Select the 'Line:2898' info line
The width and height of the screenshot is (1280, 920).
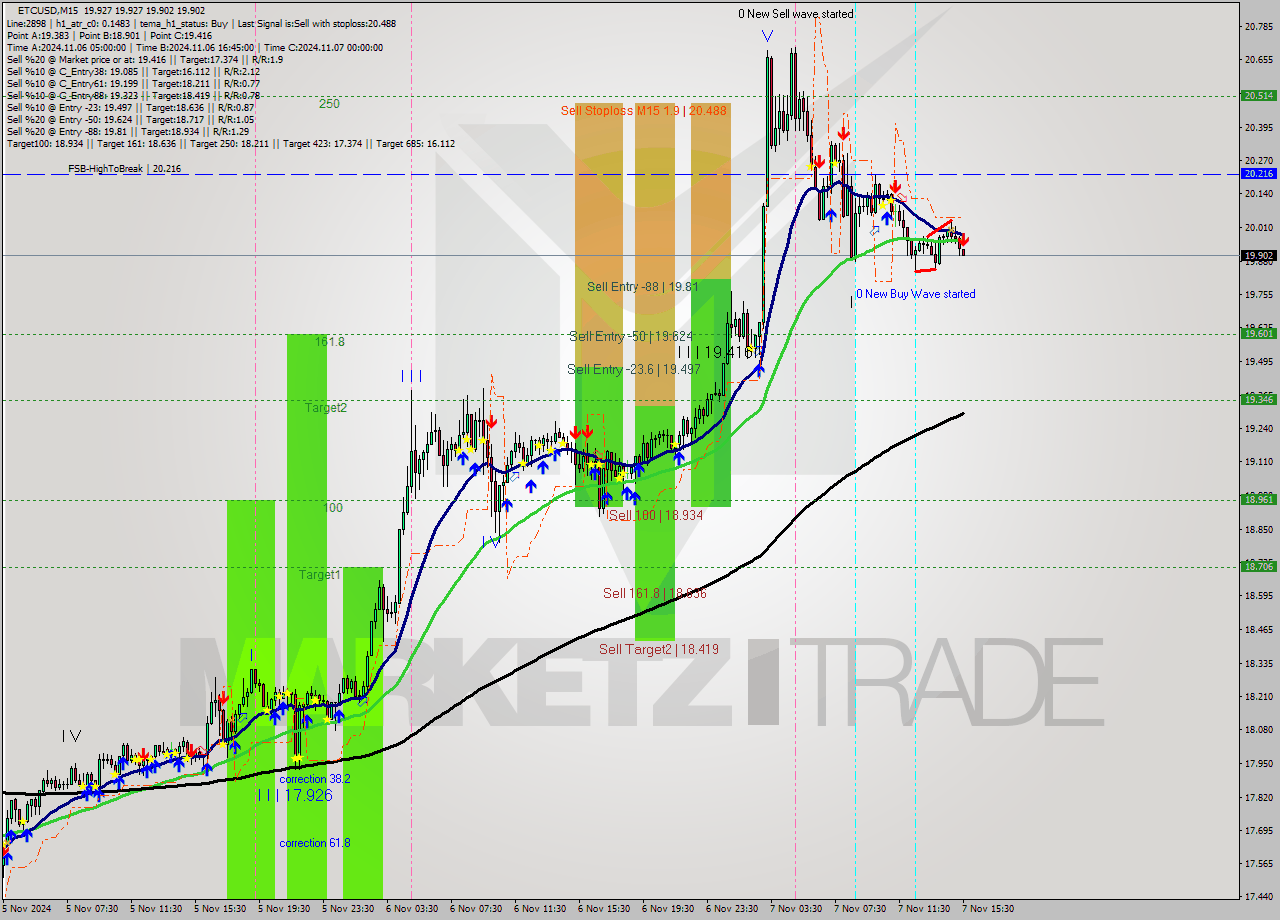(200, 23)
